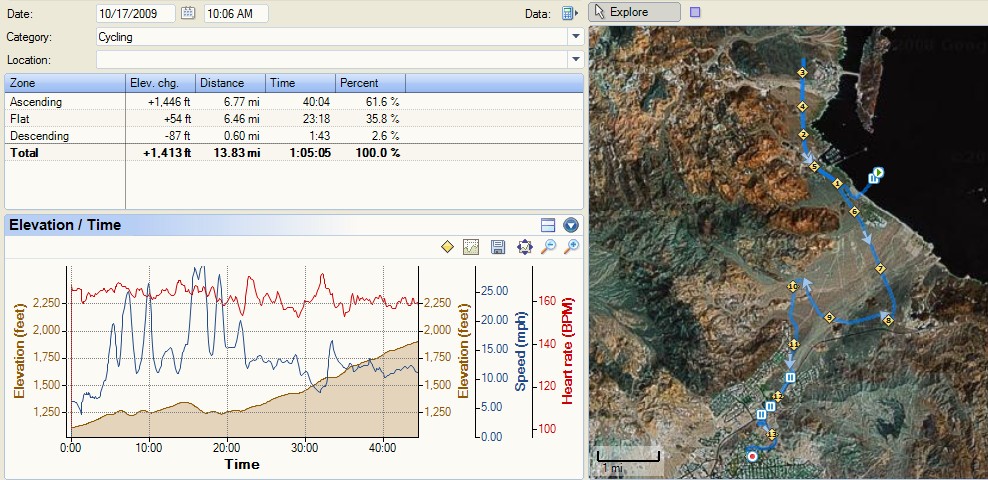Open the Data calculator menu icon
This screenshot has height=480, width=988.
pyautogui.click(x=569, y=13)
